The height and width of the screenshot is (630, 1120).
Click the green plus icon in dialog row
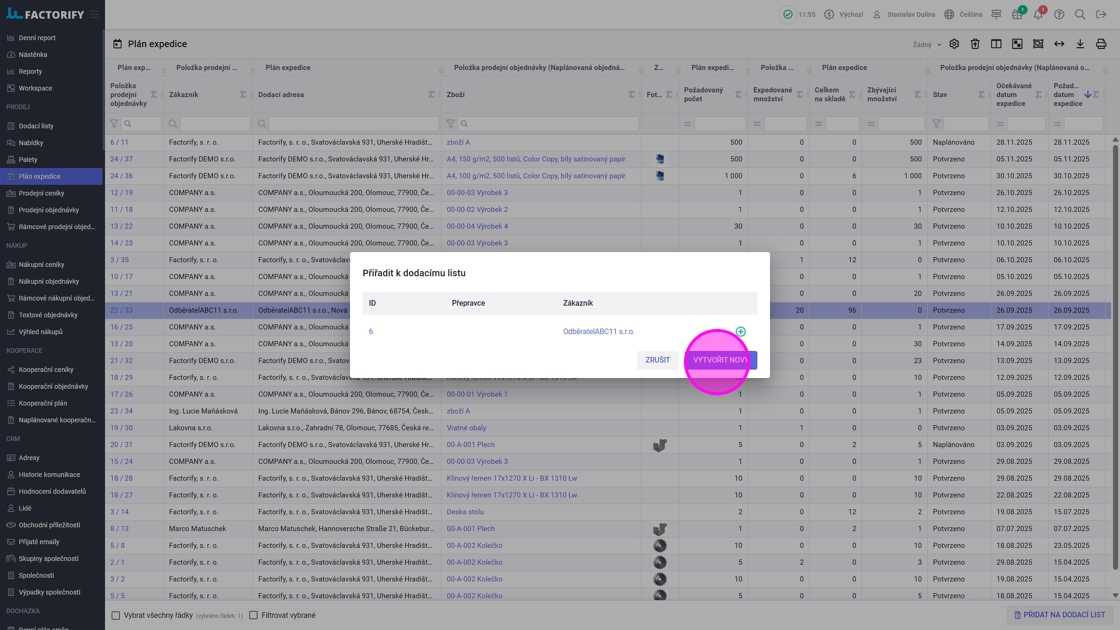tap(740, 331)
